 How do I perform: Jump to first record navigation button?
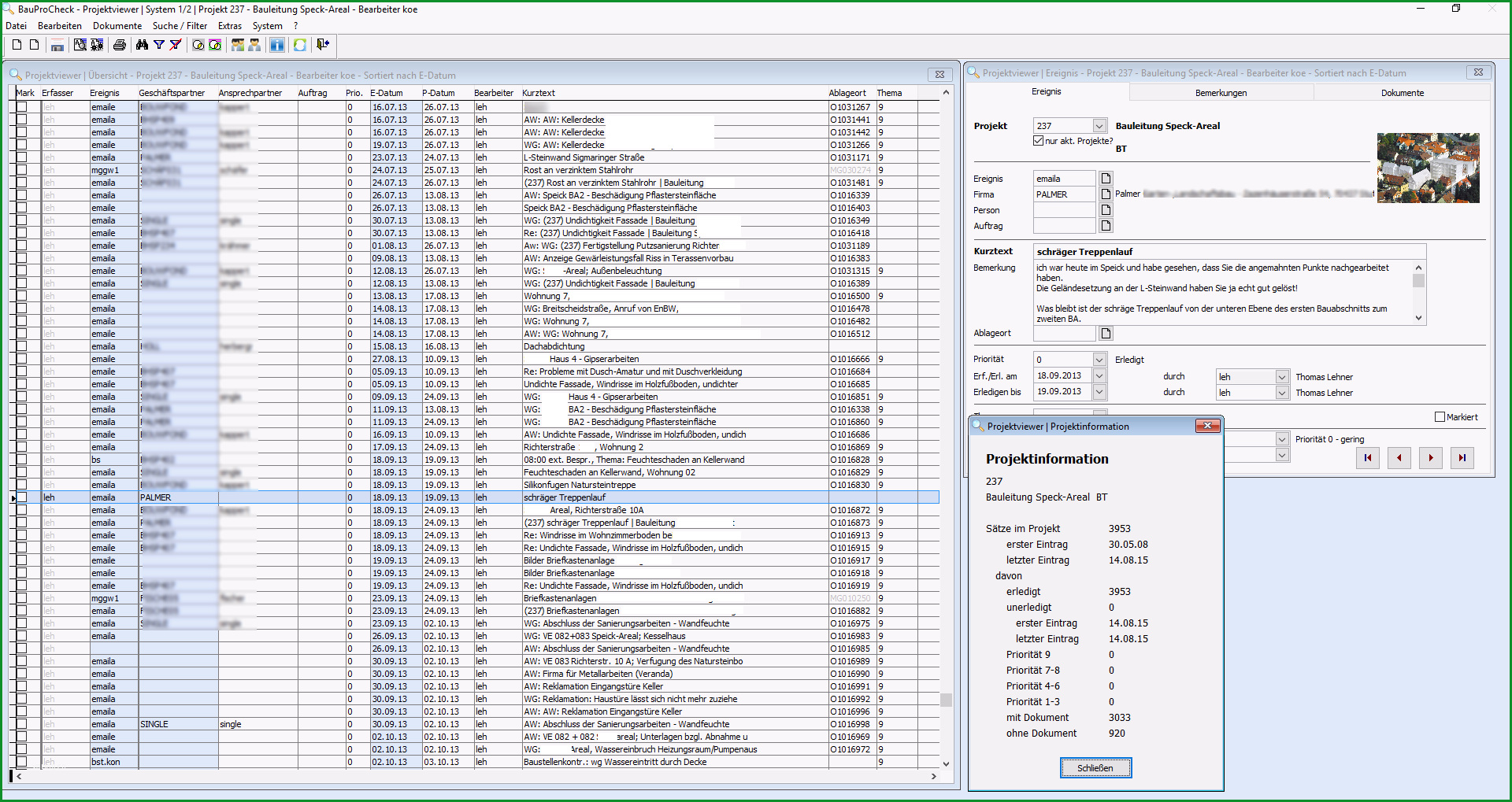pyautogui.click(x=1368, y=458)
